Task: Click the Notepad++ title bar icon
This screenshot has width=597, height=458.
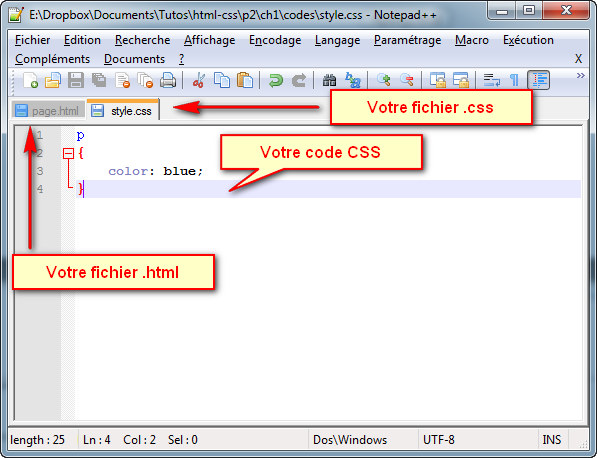Action: pyautogui.click(x=16, y=14)
